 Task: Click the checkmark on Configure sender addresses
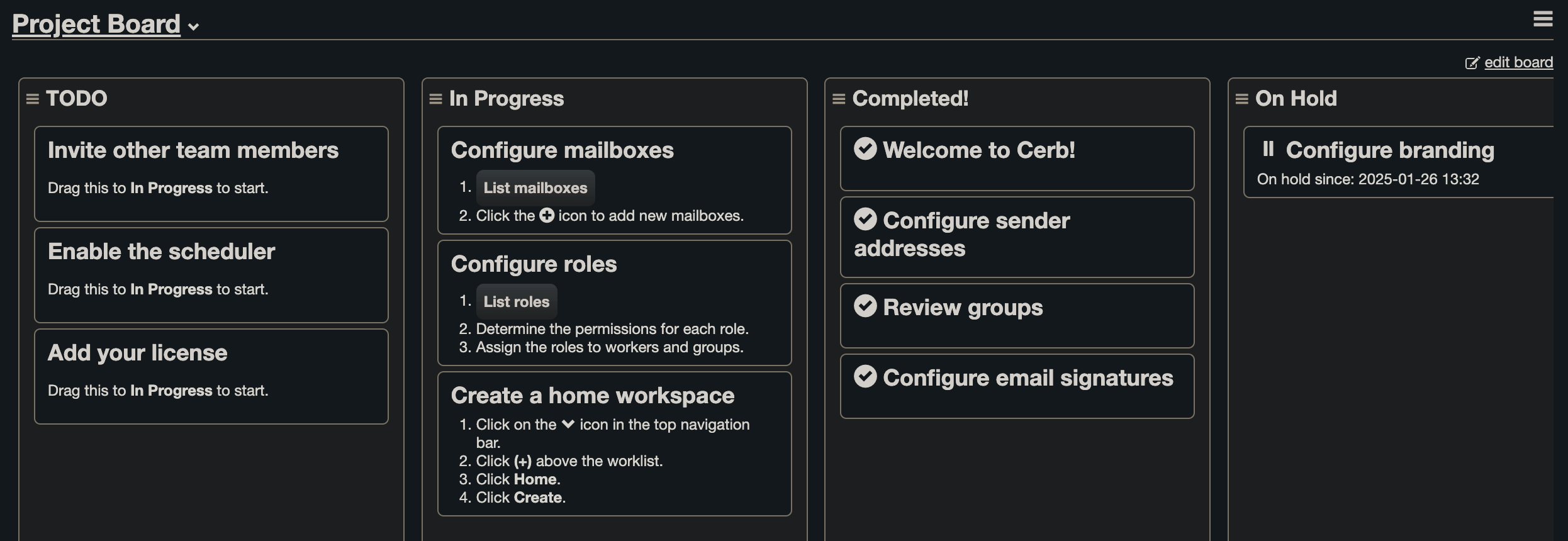[x=865, y=219]
